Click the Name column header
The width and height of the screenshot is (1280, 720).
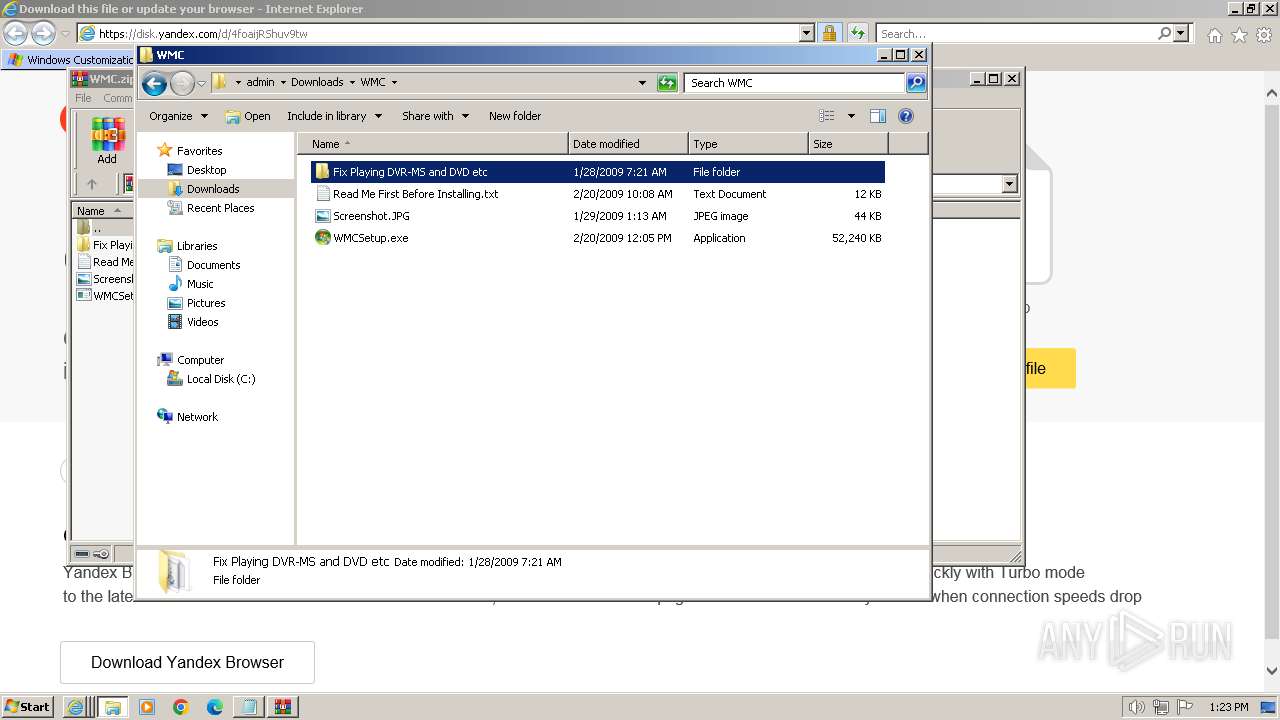click(x=432, y=144)
